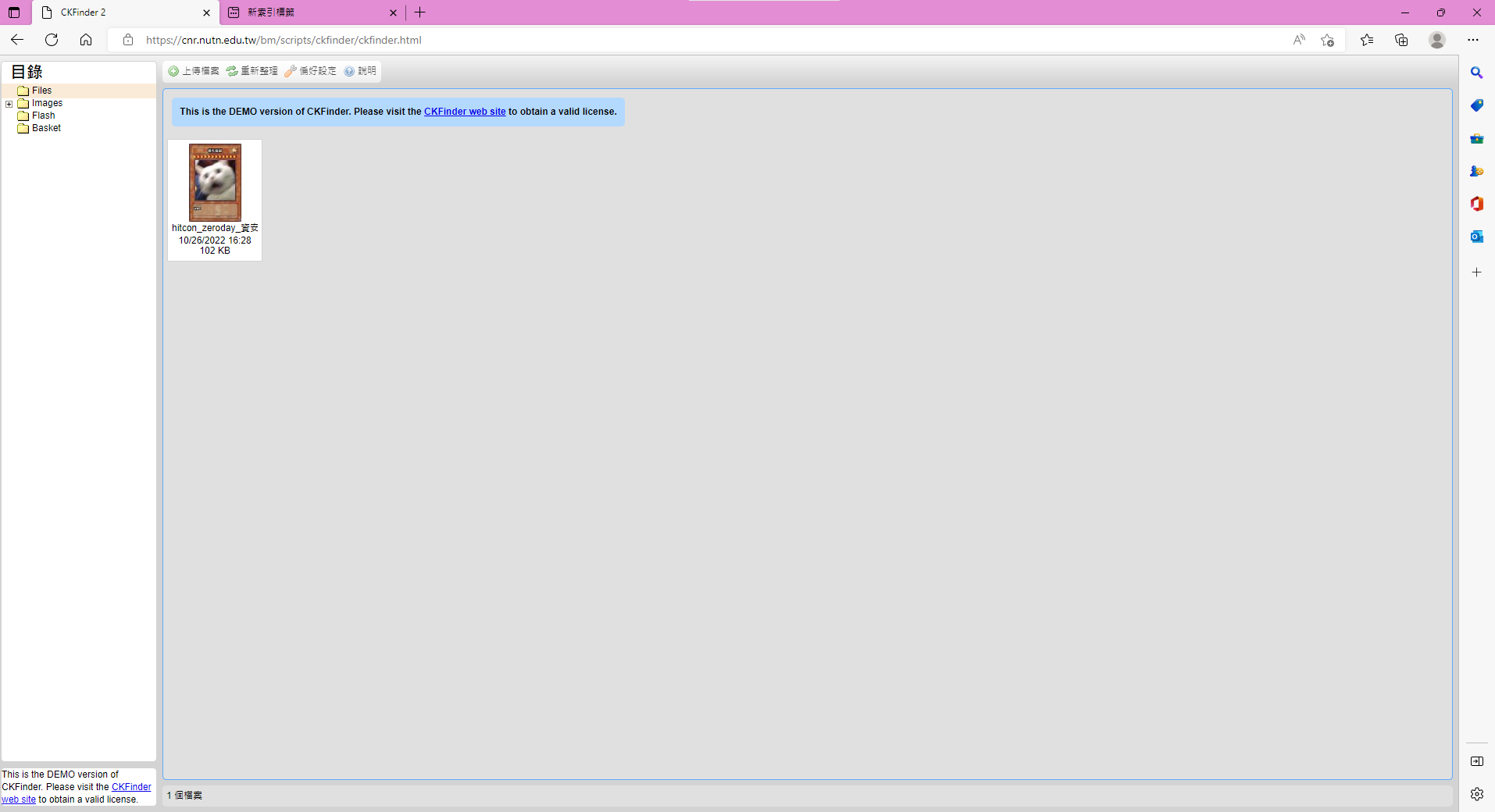Screen dimensions: 1495x812
Task: Click the Upload file (上傳檔案) toolbar button
Action: (x=194, y=71)
